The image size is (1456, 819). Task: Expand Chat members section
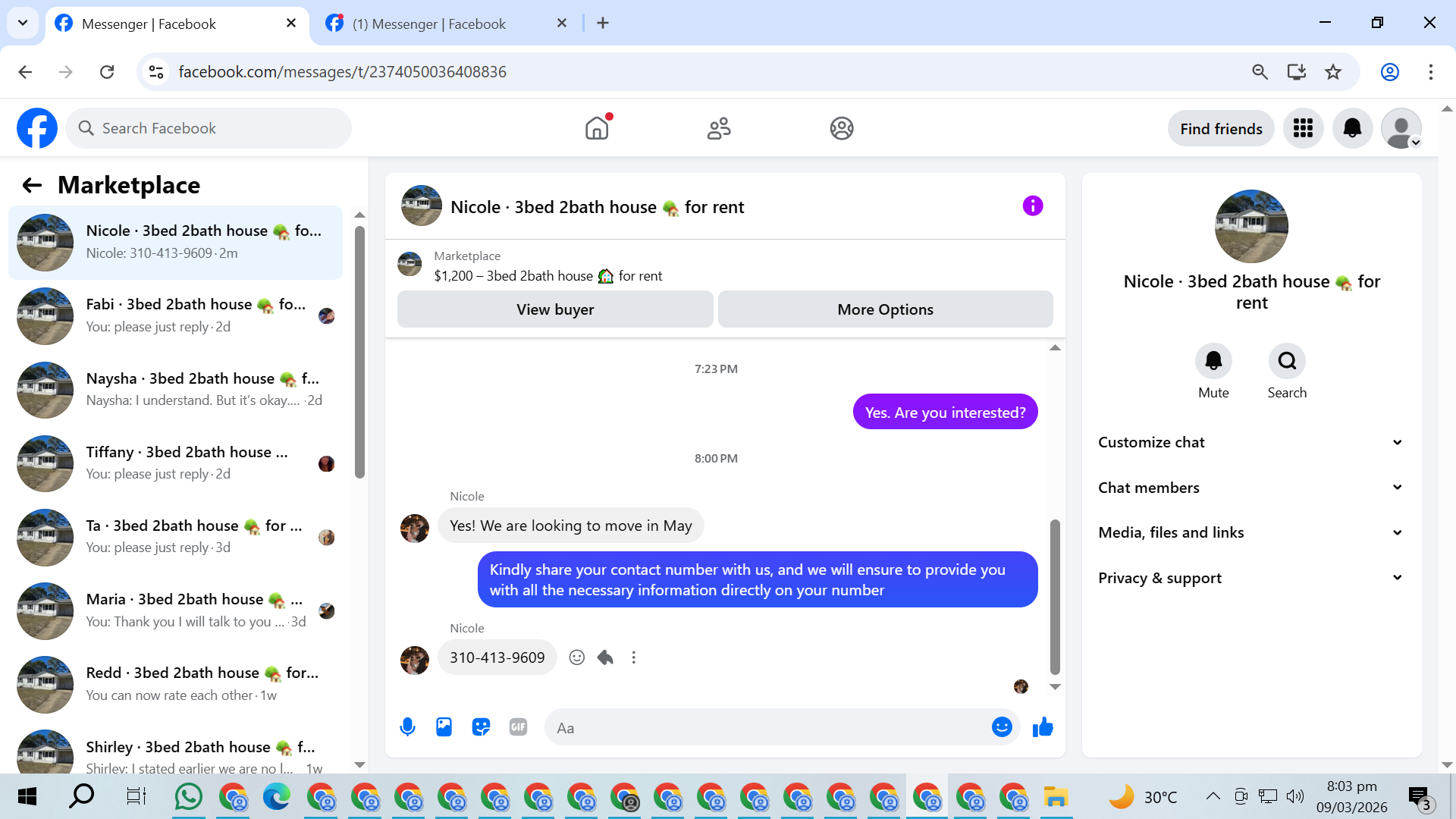point(1250,488)
